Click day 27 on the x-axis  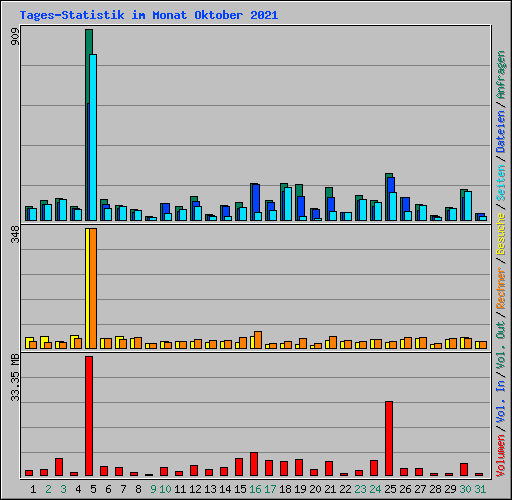(420, 489)
